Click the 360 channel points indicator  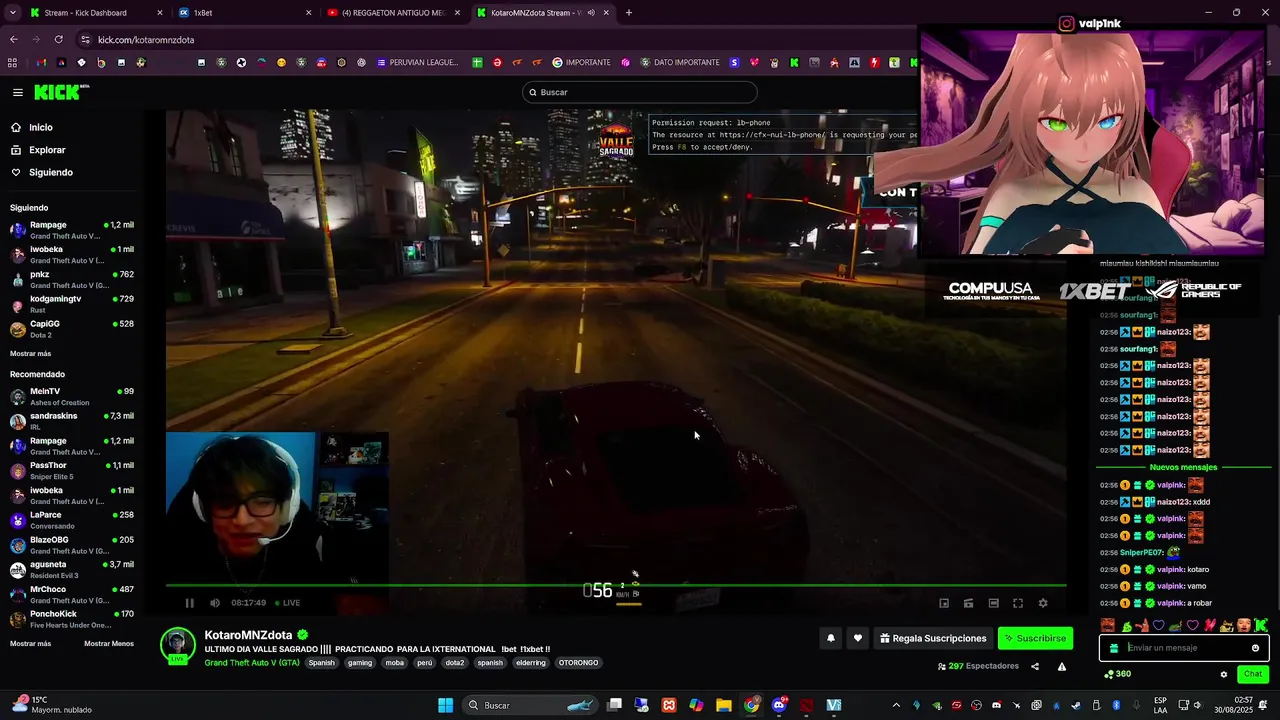point(1117,674)
